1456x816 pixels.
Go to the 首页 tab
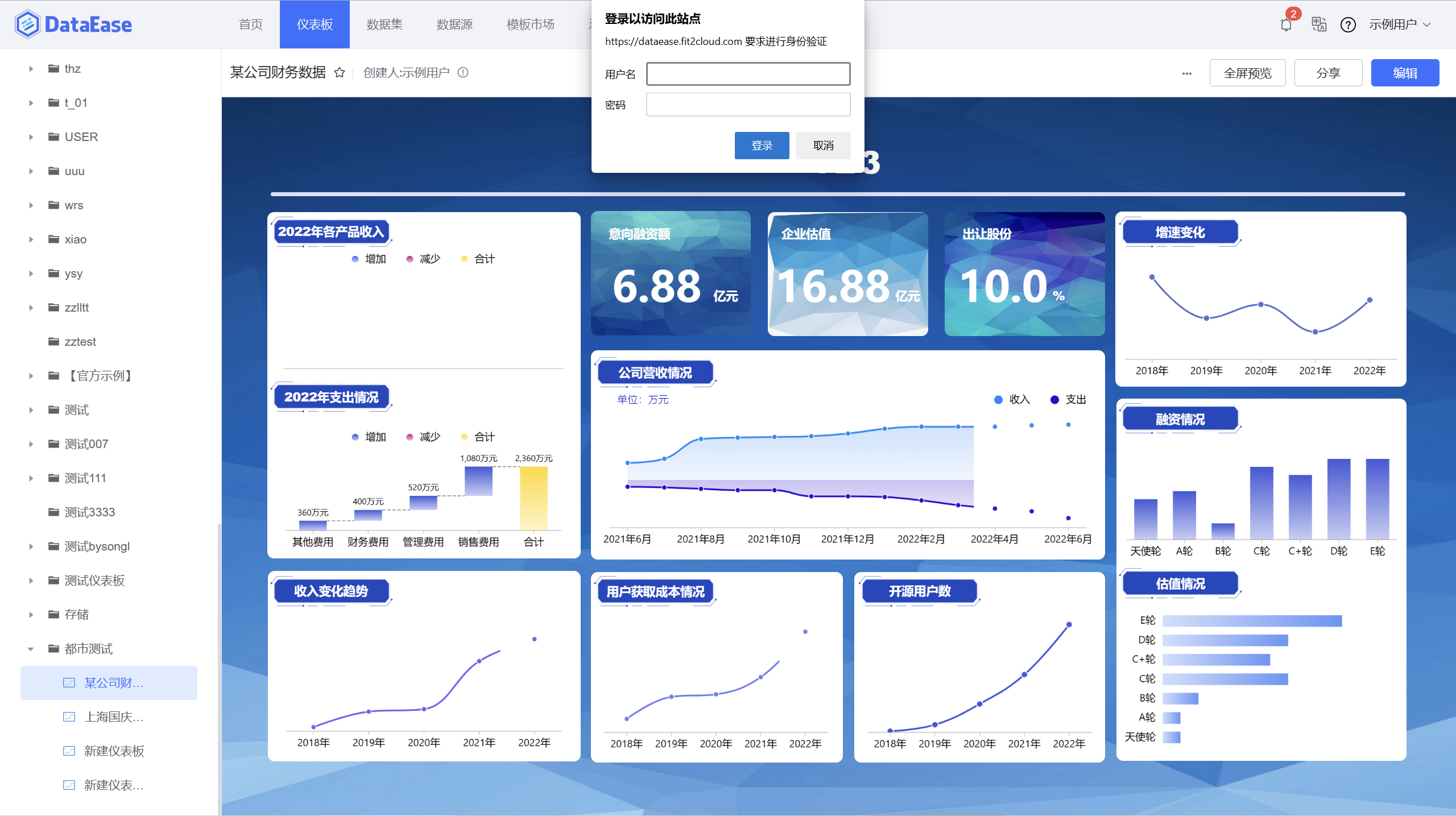(251, 24)
